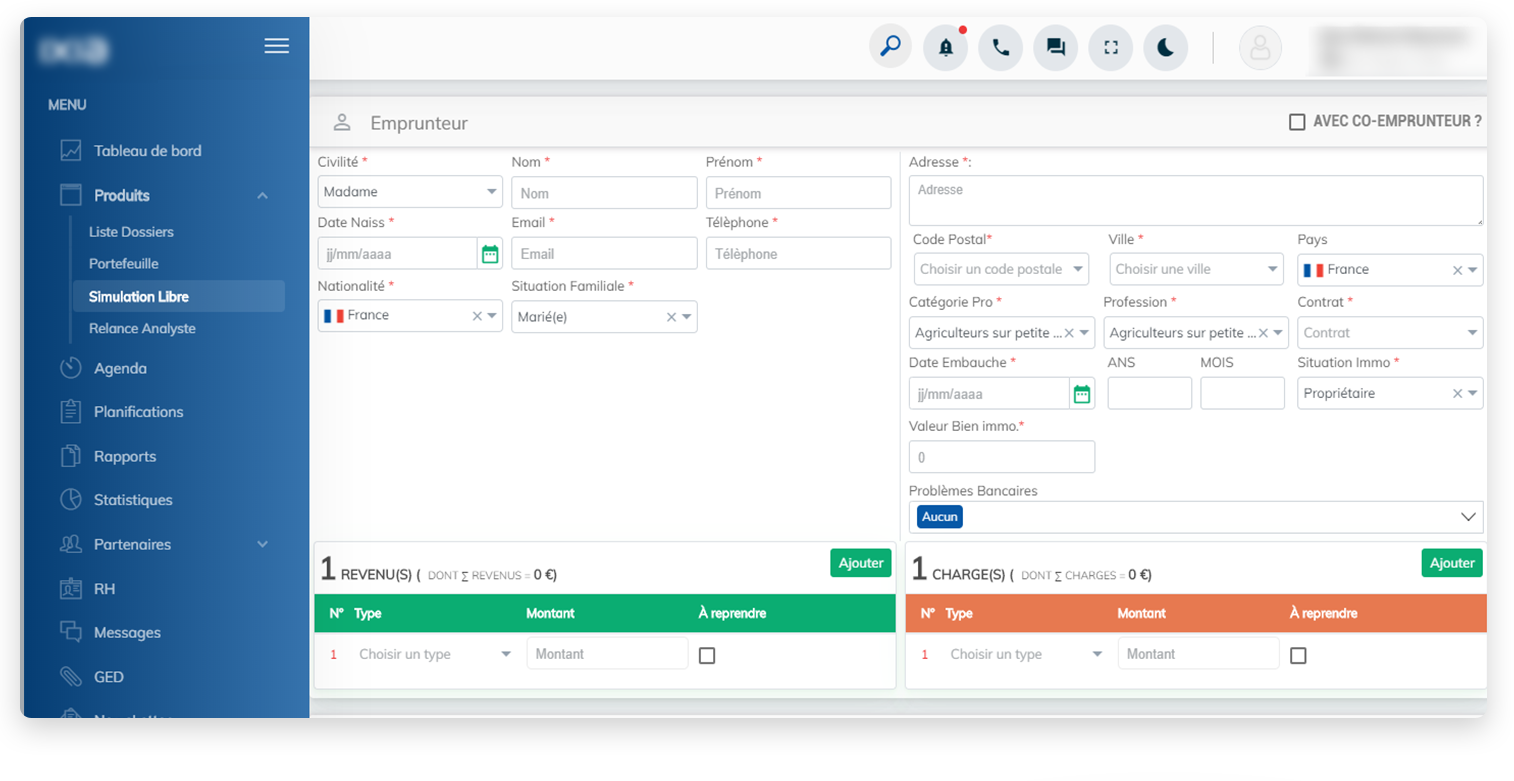Open Portefeuille submenu item
1514x781 pixels.
coord(124,264)
